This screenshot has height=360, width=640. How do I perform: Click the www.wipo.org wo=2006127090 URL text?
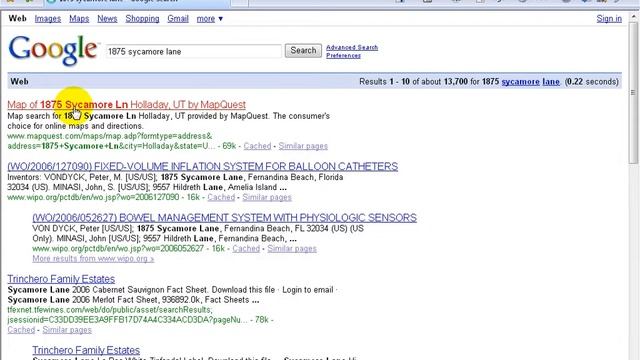(93, 198)
